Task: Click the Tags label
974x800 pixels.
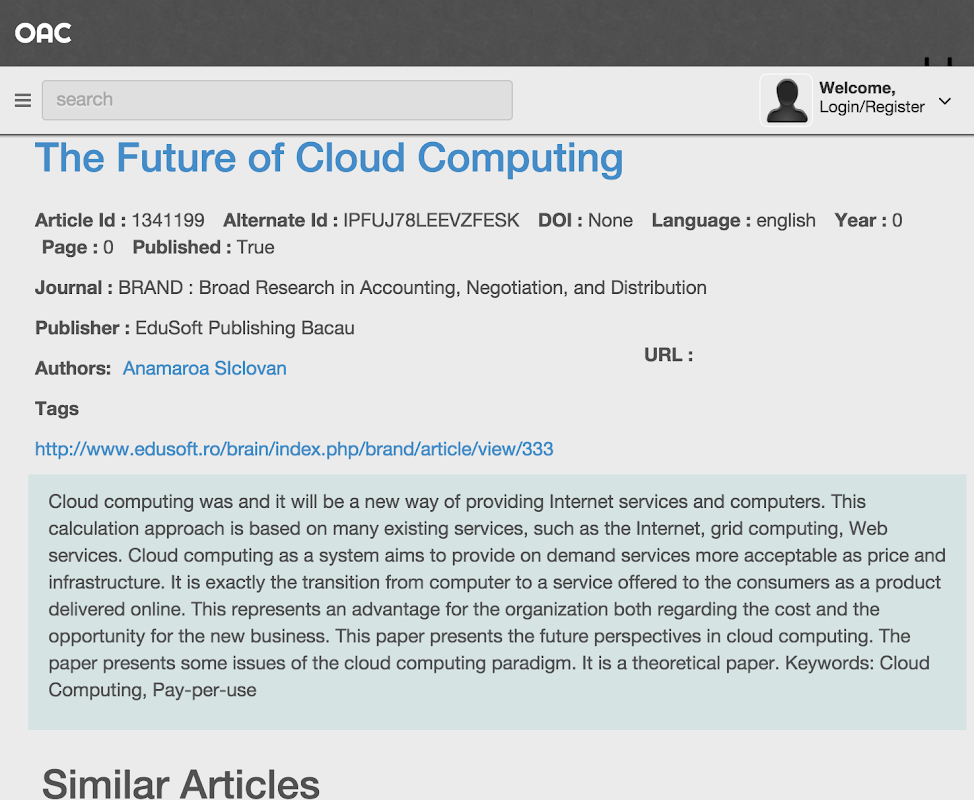Action: tap(57, 408)
